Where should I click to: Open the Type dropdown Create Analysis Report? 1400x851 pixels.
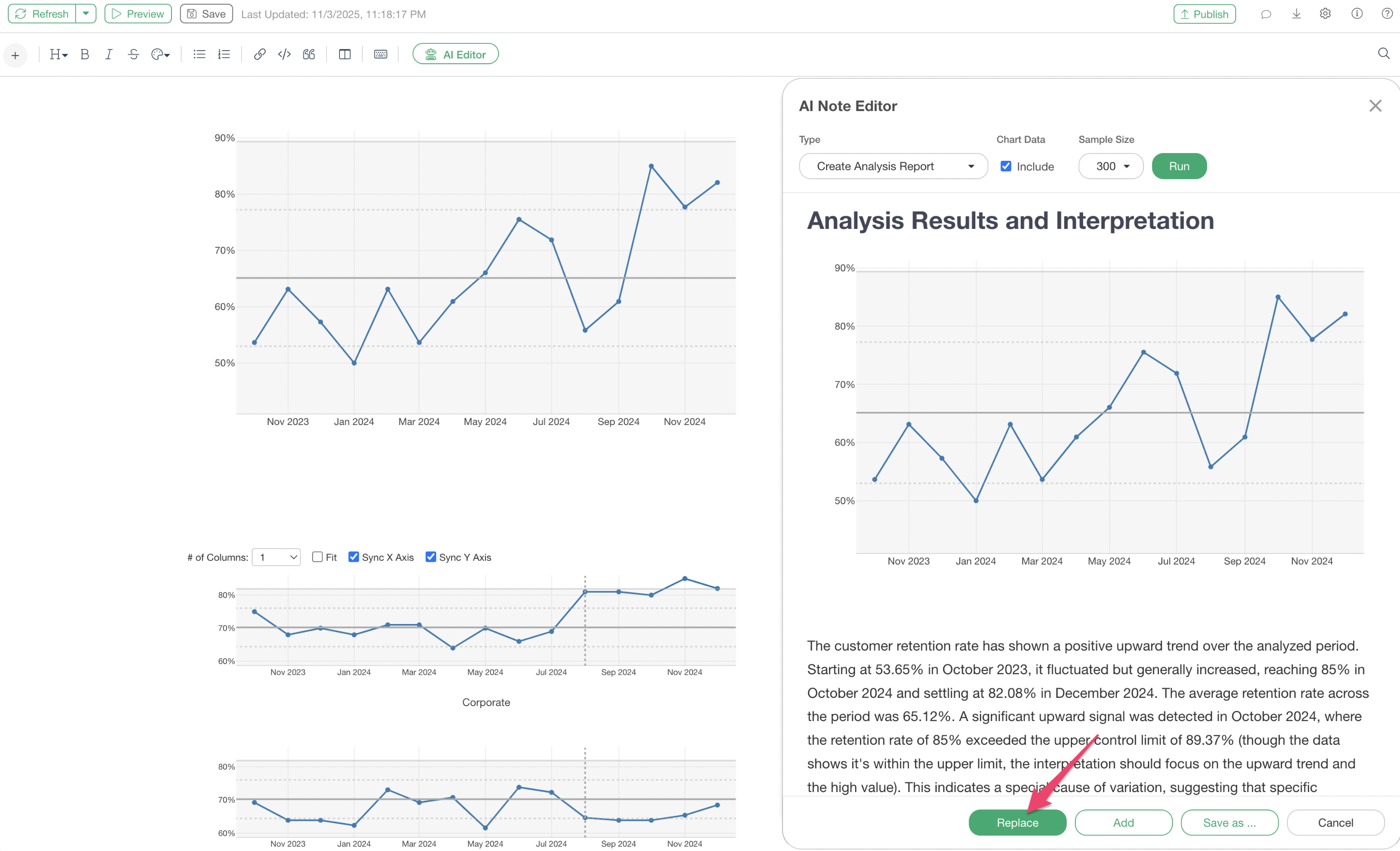(x=893, y=167)
